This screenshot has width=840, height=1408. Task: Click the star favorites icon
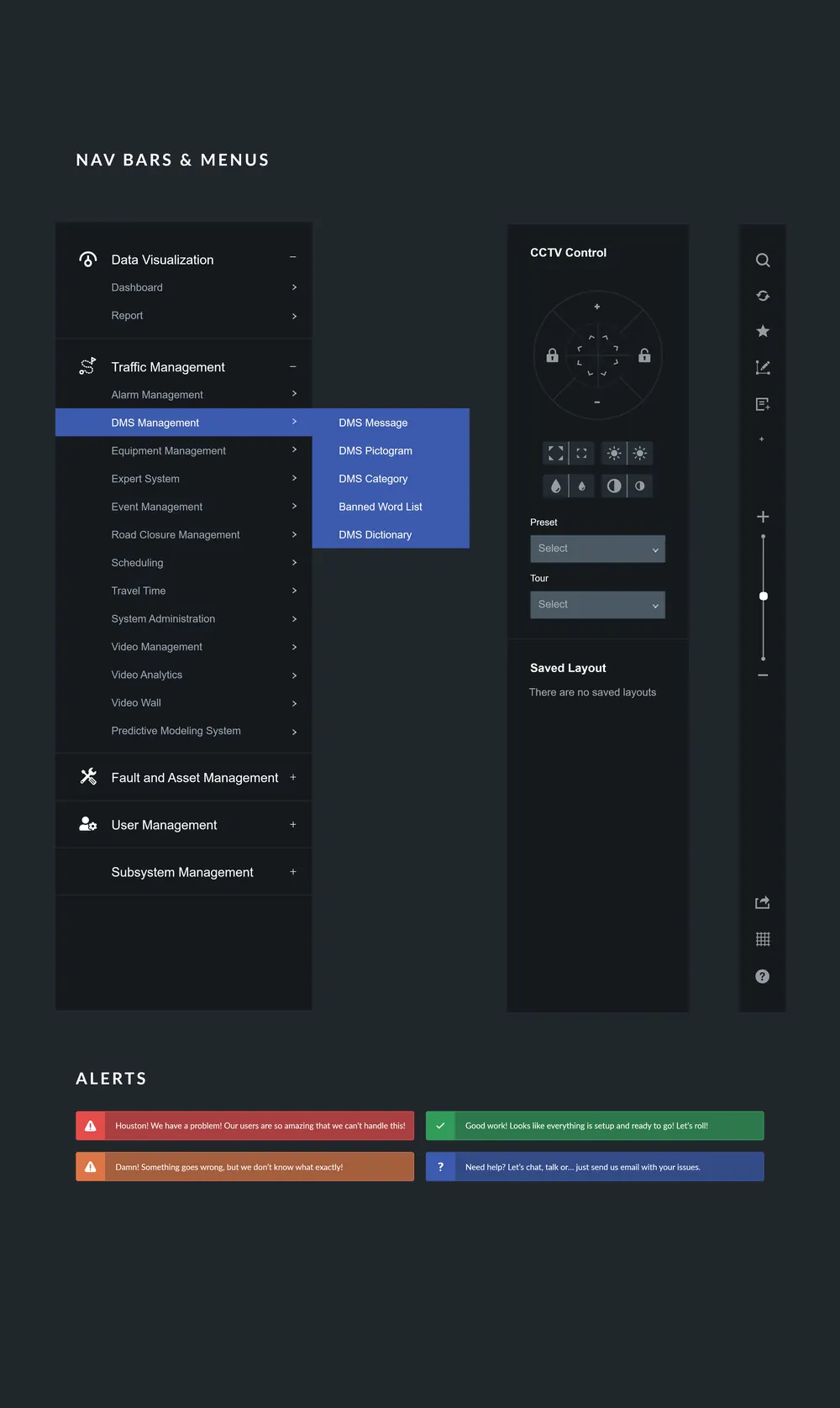(763, 331)
